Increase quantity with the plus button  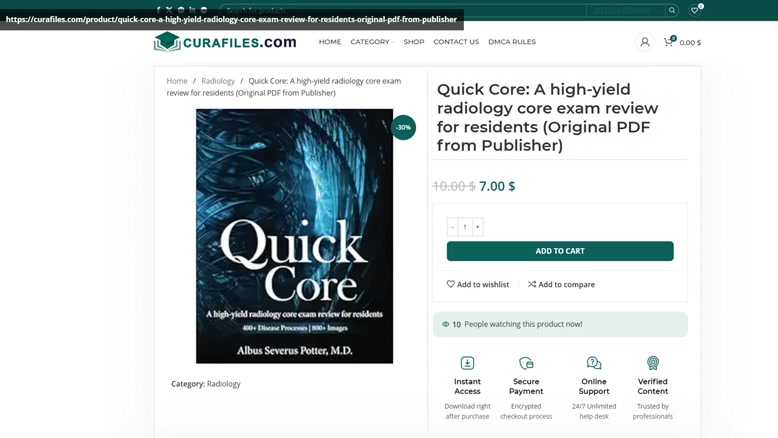coord(478,227)
